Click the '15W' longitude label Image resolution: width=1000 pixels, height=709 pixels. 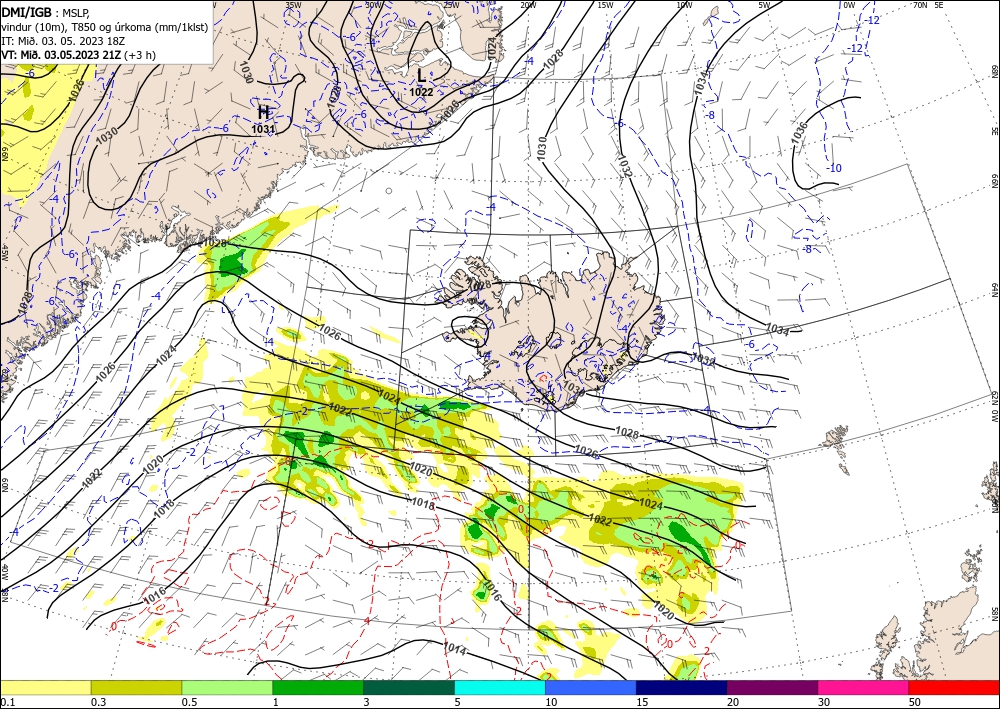(x=606, y=5)
